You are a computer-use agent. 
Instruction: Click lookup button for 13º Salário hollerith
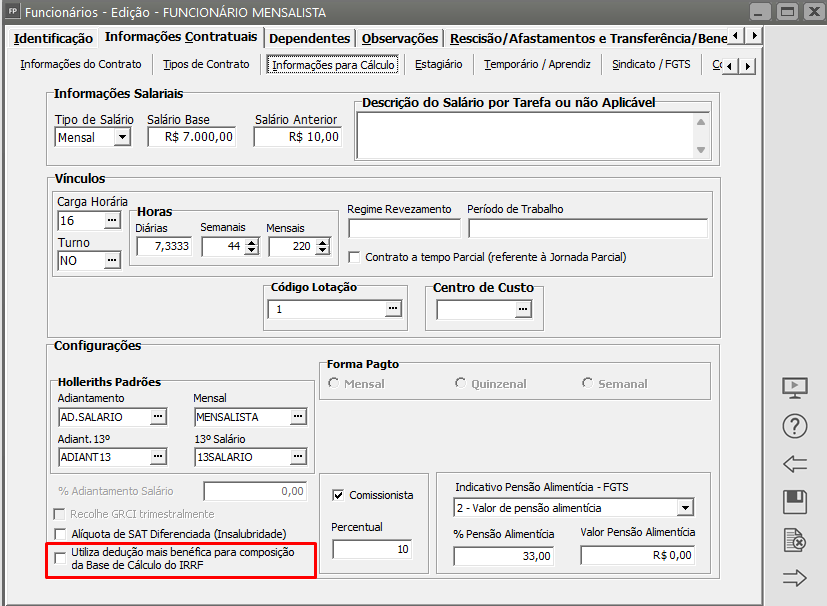tap(297, 457)
